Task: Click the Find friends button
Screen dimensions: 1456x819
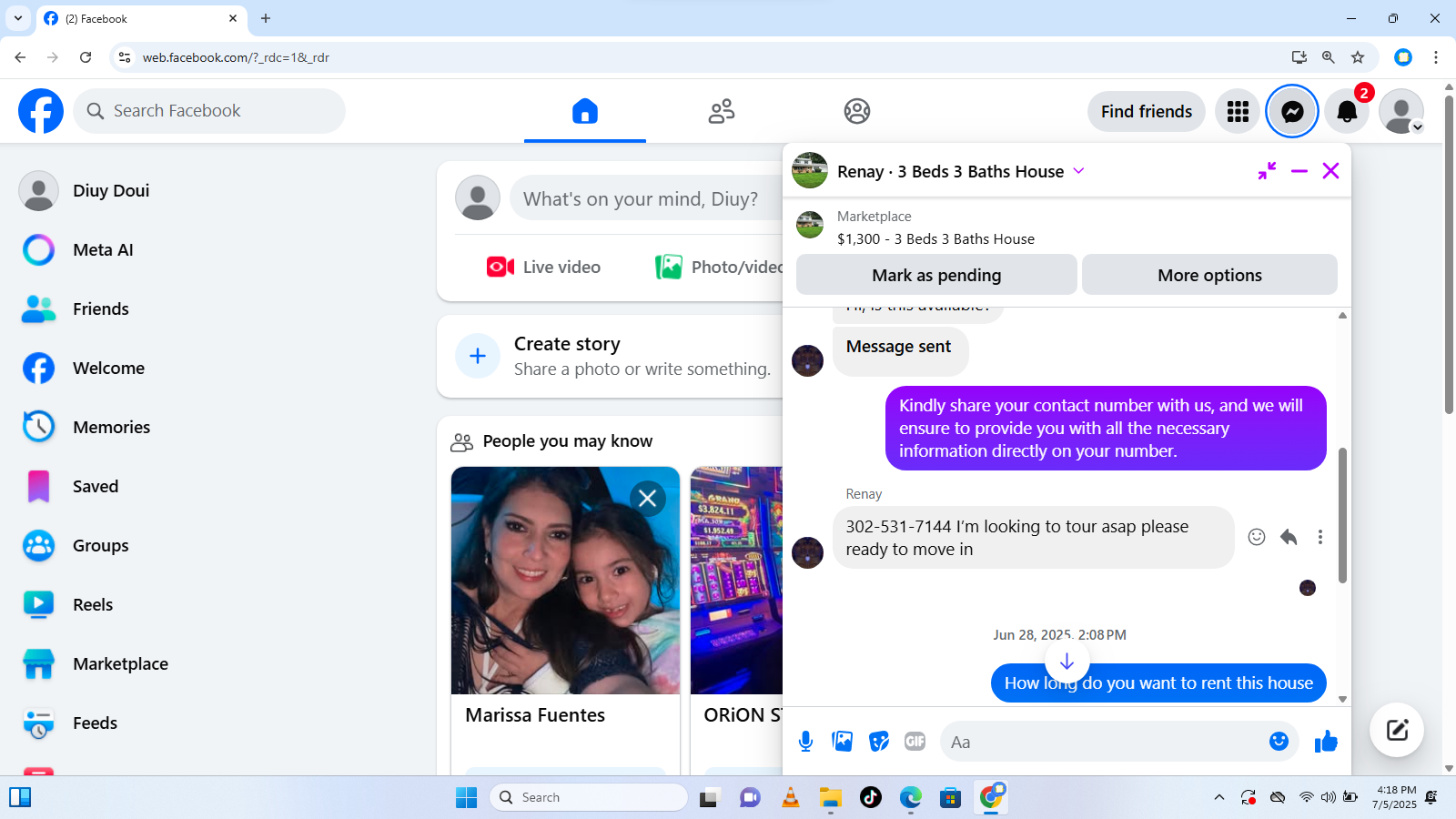Action: 1147,111
